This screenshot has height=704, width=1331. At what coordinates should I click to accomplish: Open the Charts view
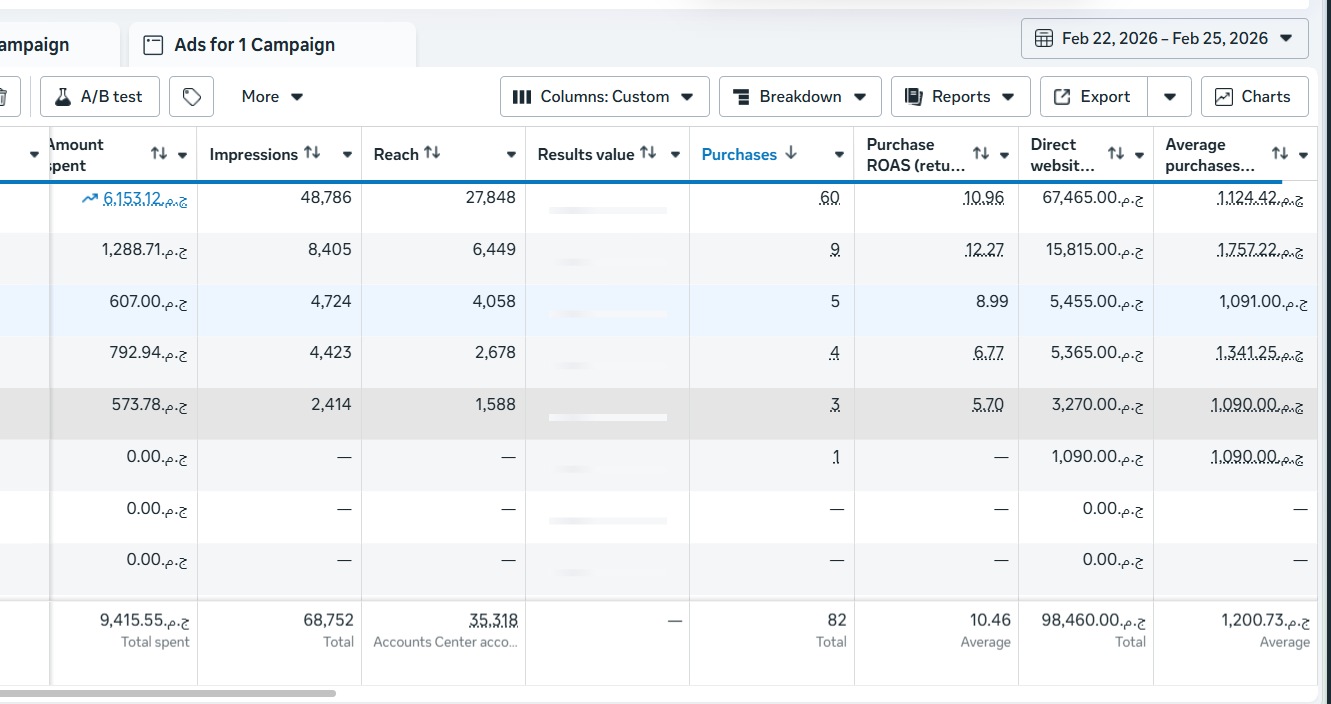pos(1254,97)
